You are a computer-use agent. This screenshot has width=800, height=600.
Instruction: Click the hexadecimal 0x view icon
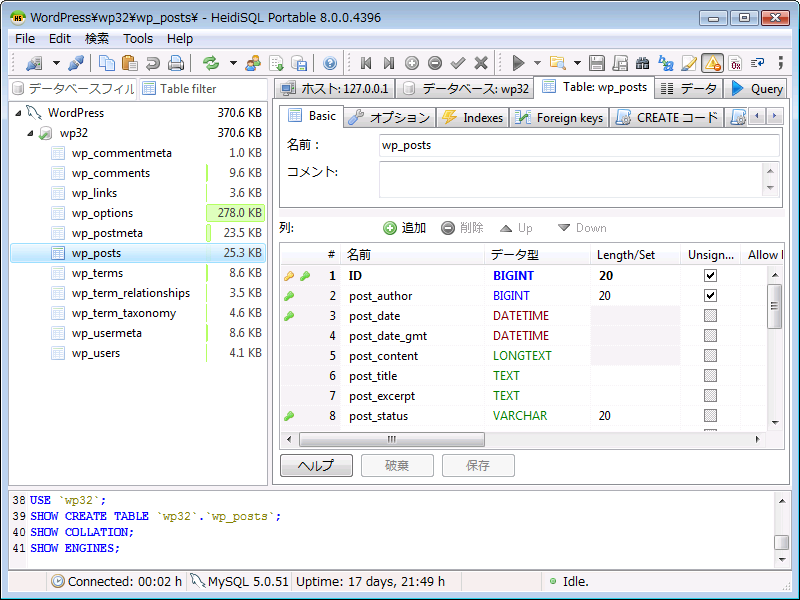[735, 63]
